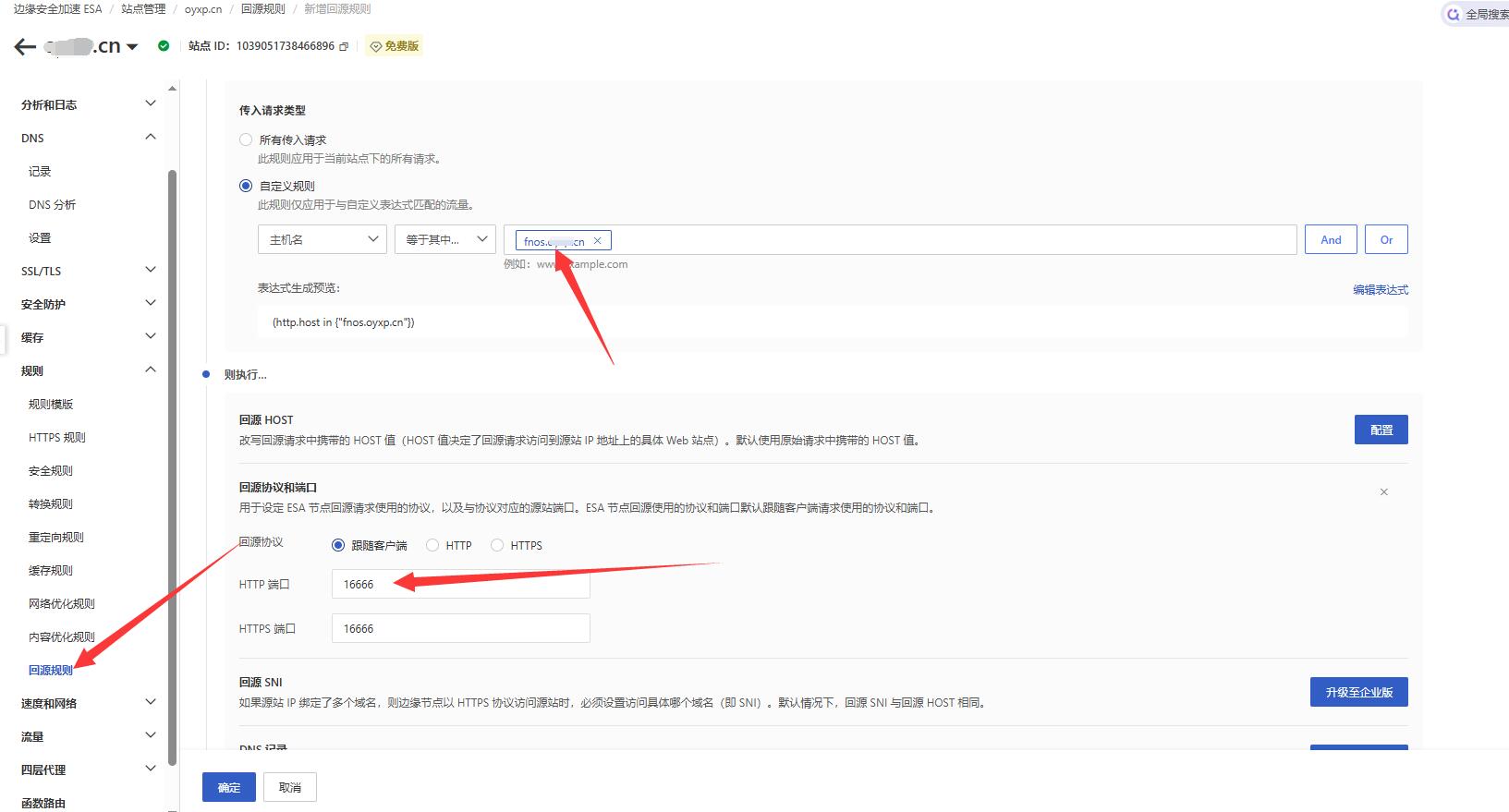This screenshot has height=812, width=1509.
Task: Open 安全规则 in the sidebar
Action: [51, 471]
